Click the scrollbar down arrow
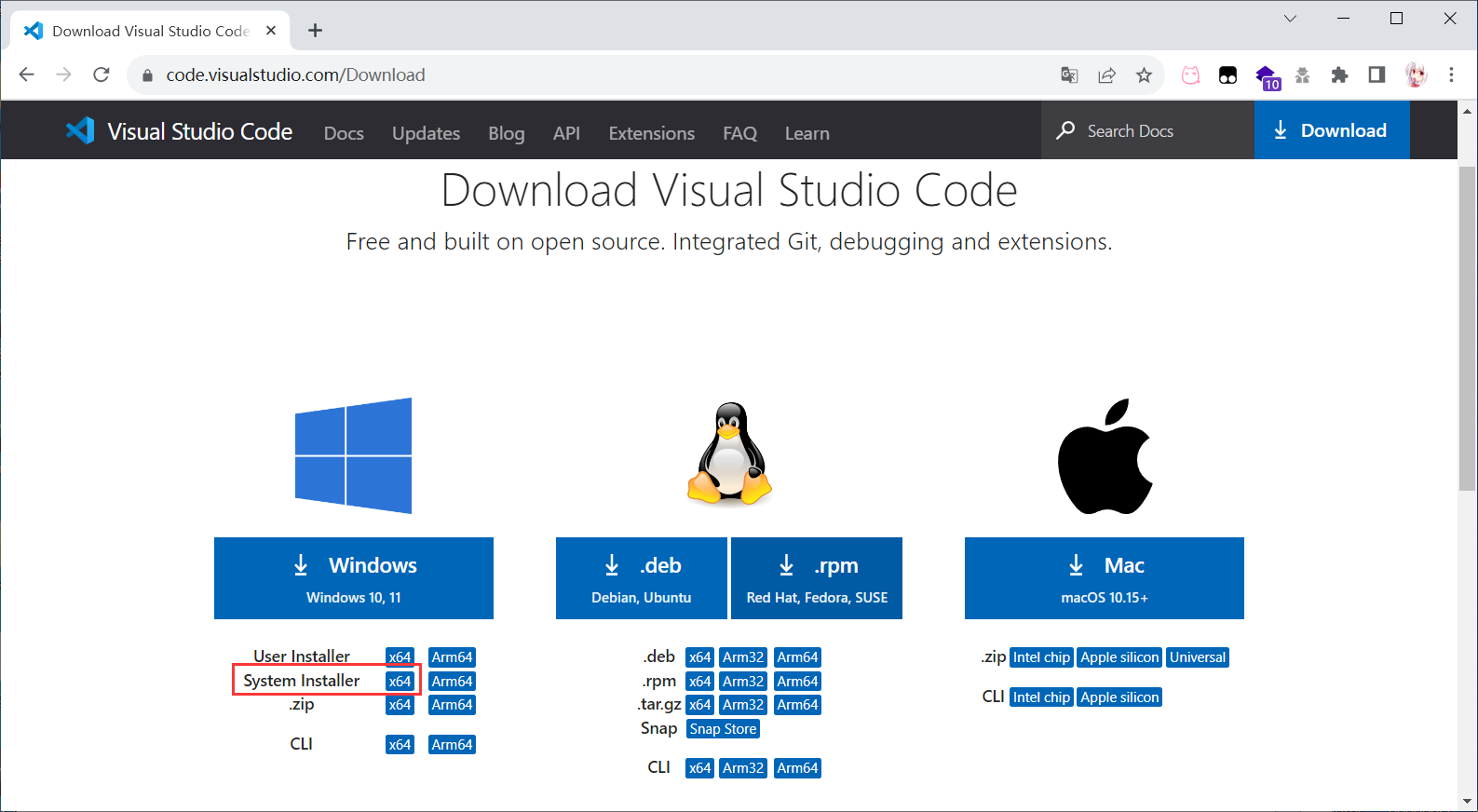 coord(1467,801)
